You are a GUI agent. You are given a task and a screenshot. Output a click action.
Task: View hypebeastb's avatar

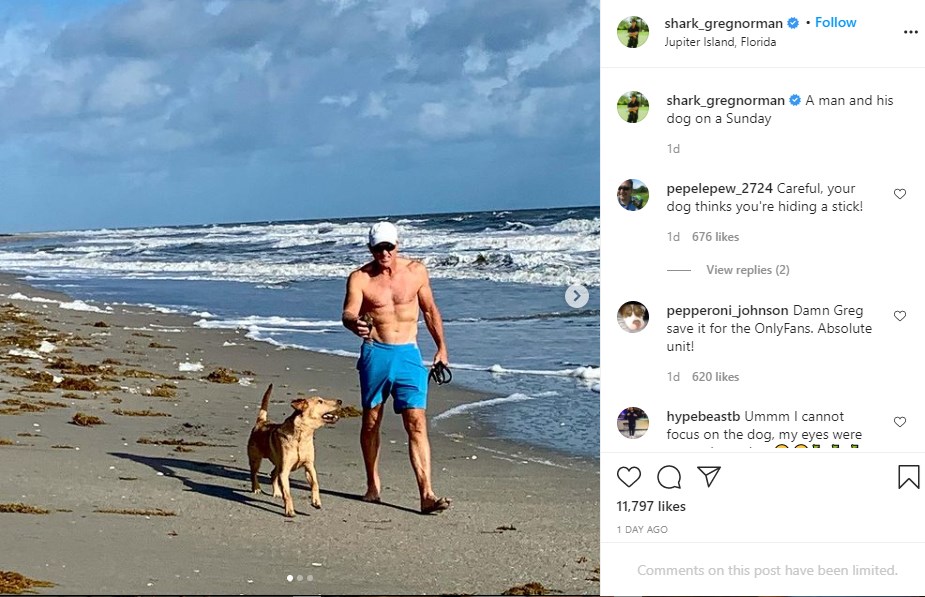click(x=633, y=423)
